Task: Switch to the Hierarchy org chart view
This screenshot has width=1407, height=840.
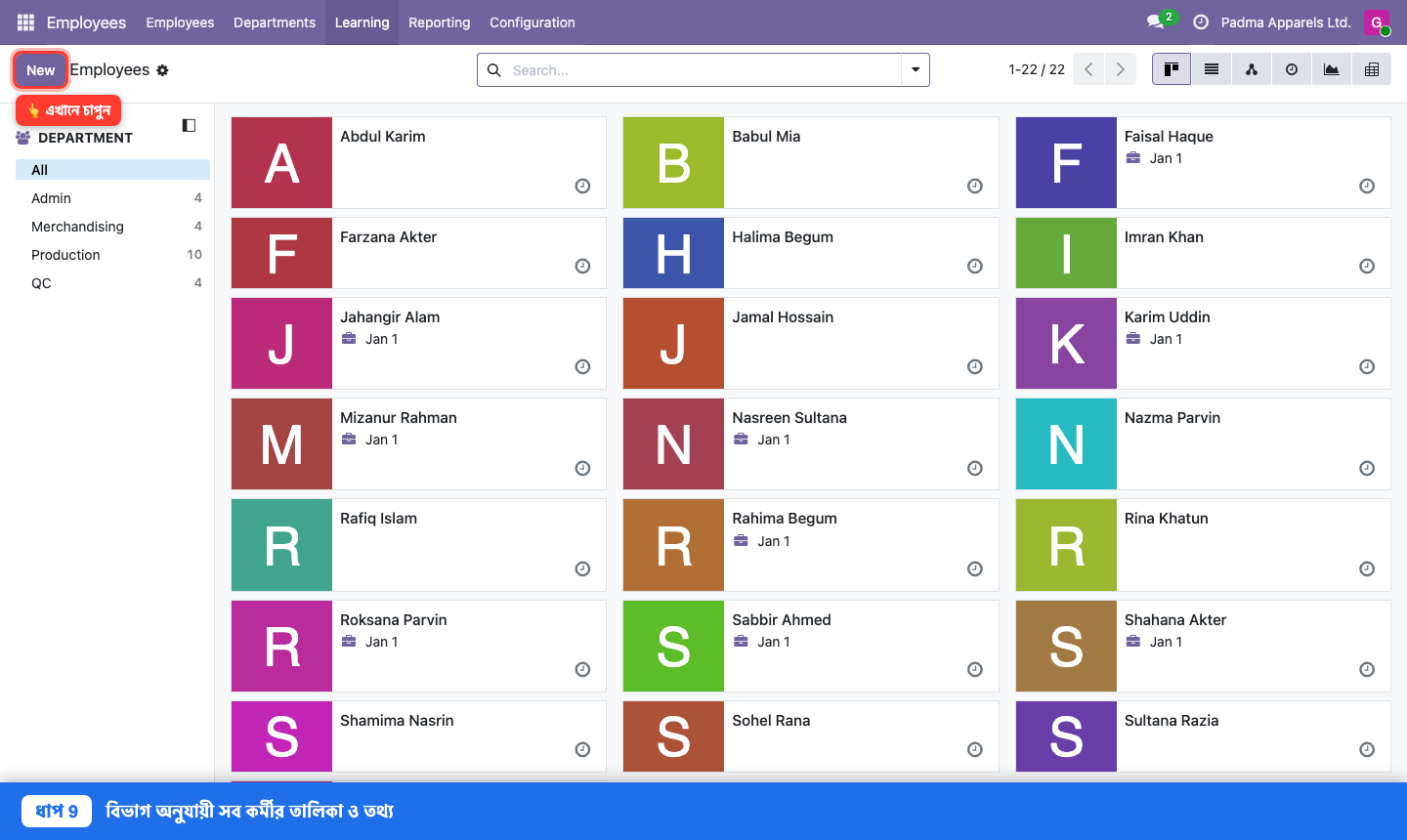Action: click(x=1252, y=69)
